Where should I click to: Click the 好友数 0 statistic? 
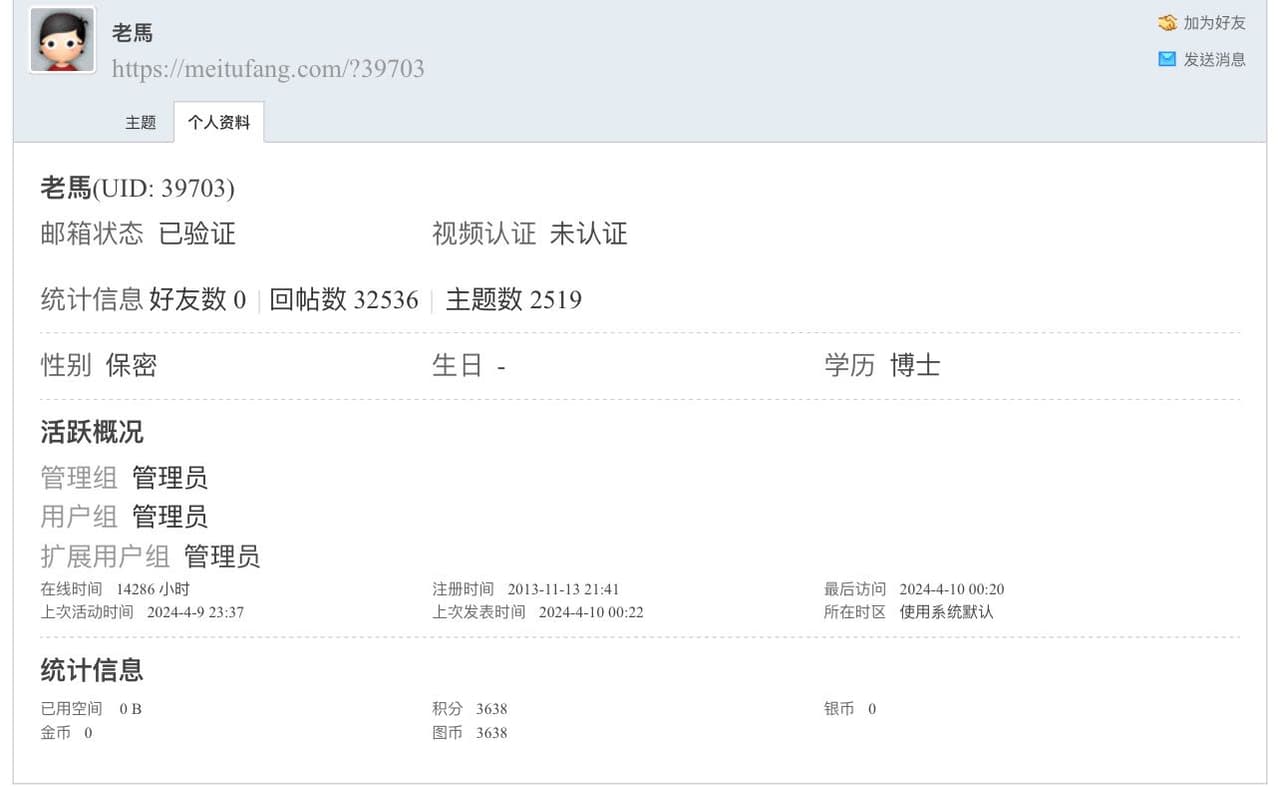click(x=198, y=299)
